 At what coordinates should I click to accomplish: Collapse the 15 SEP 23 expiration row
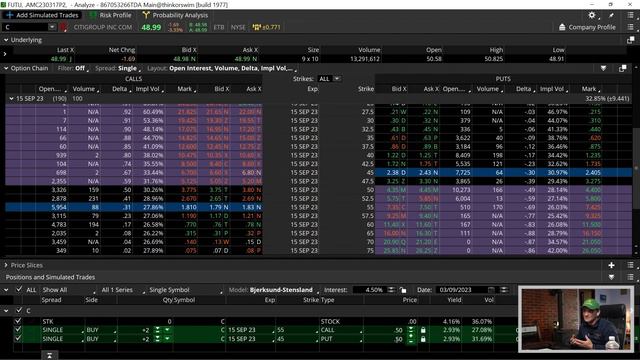point(11,98)
